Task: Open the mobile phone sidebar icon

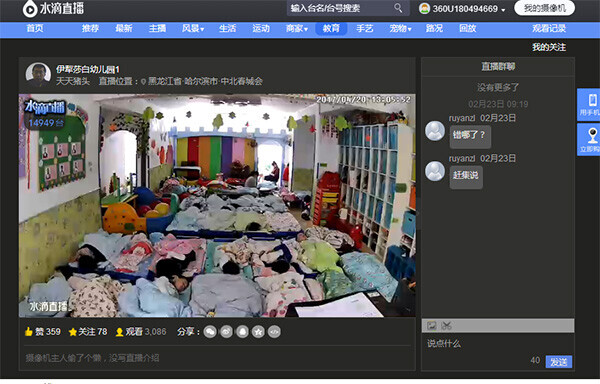Action: point(589,105)
